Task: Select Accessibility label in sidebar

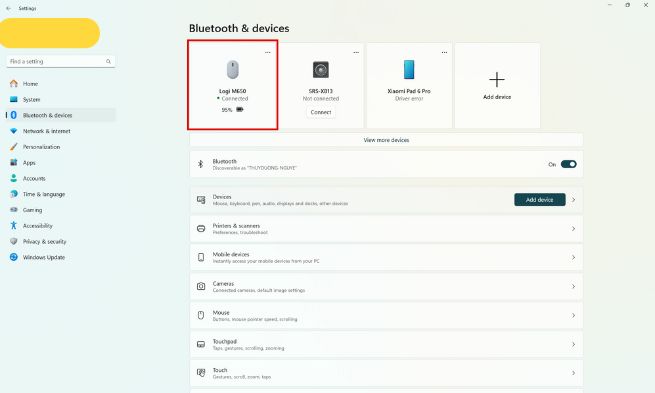Action: (38, 226)
